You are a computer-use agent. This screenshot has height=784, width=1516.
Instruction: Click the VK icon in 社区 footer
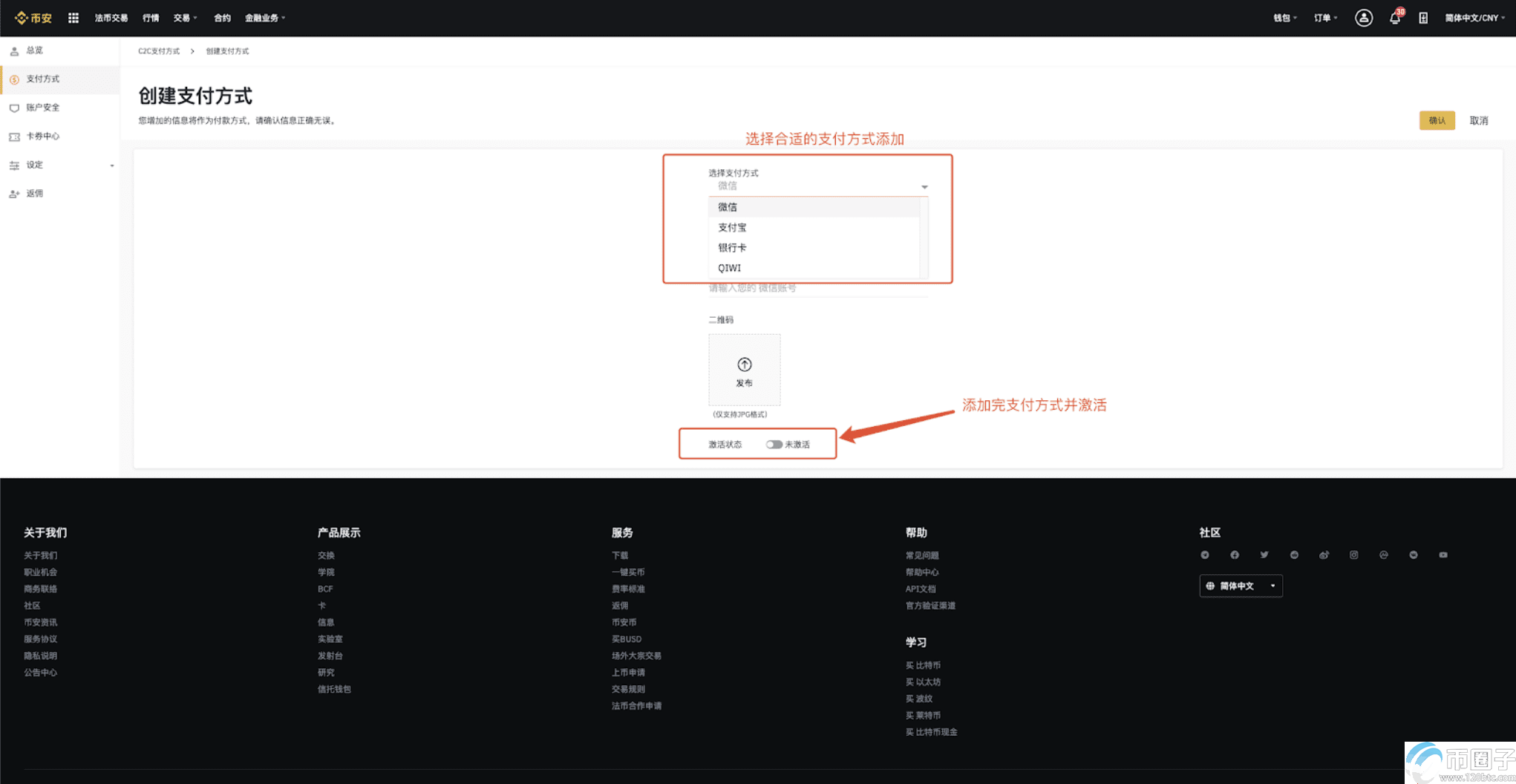coord(1414,555)
